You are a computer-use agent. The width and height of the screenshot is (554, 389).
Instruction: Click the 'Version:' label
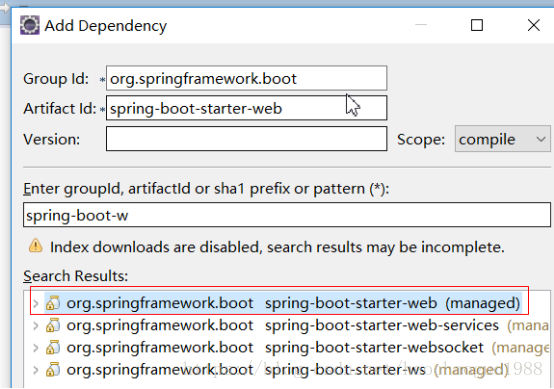click(52, 139)
